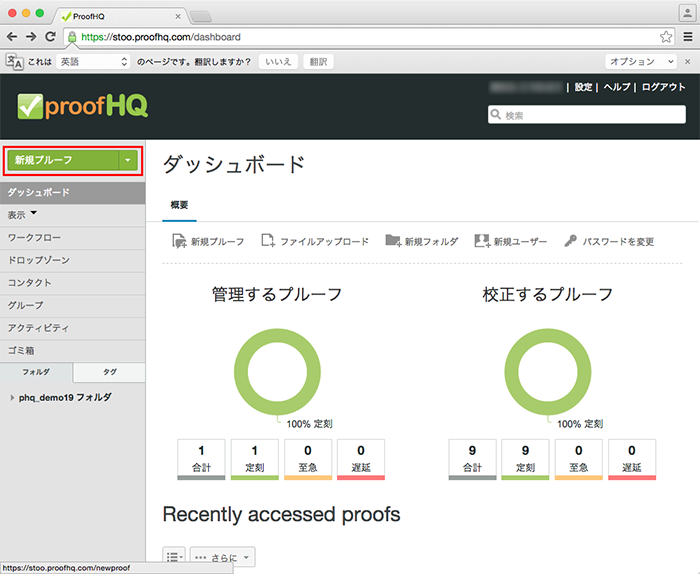Open アクティビティ in the sidebar
This screenshot has height=574, width=700.
[72, 329]
